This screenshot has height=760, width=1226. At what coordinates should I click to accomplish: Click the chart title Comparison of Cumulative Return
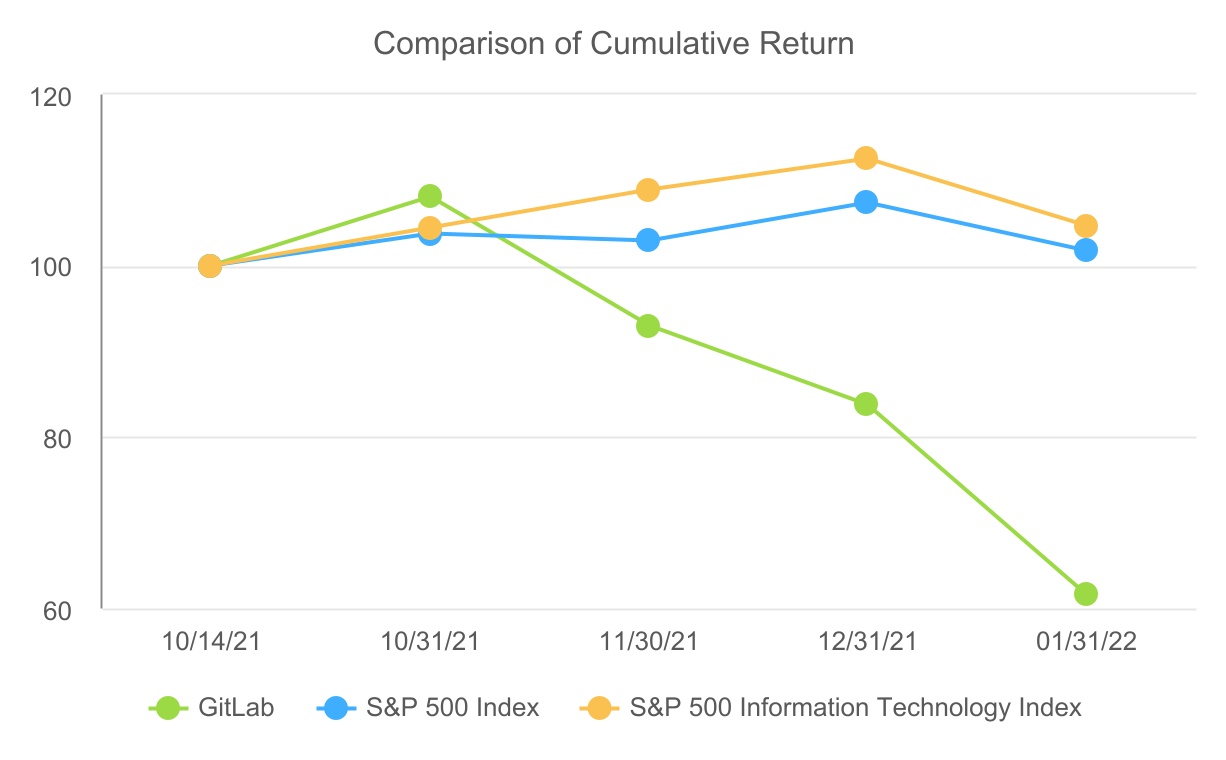613,44
